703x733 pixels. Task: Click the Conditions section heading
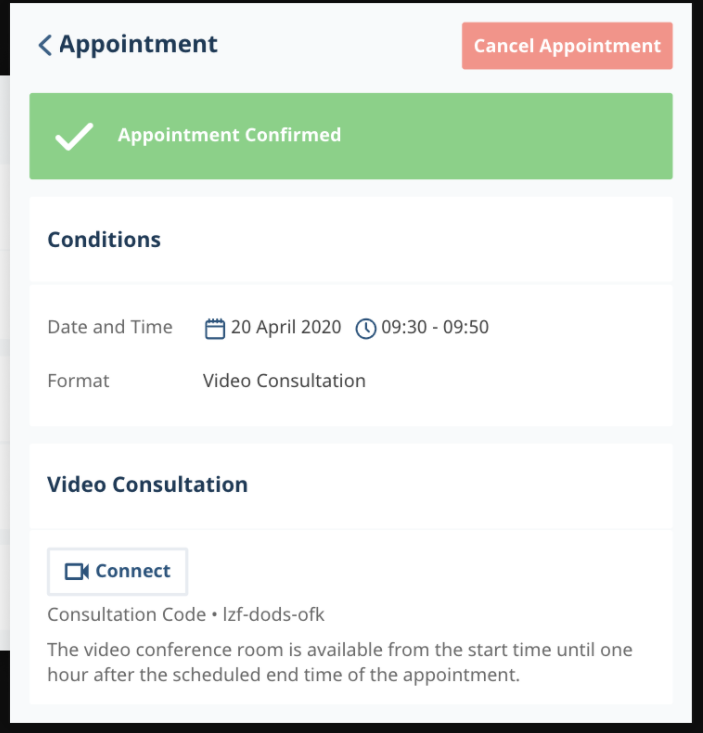coord(104,240)
